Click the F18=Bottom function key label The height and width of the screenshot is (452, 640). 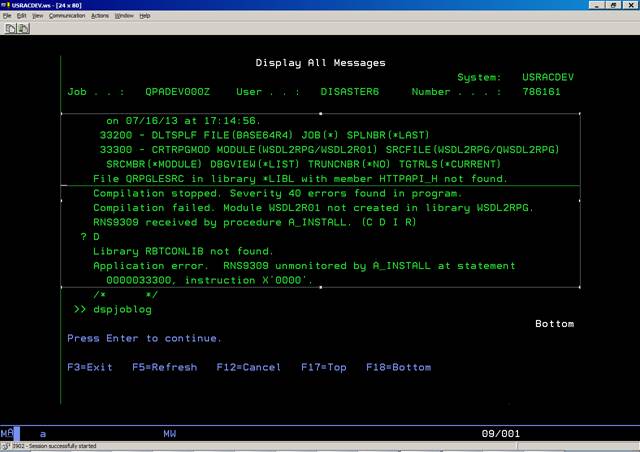398,367
